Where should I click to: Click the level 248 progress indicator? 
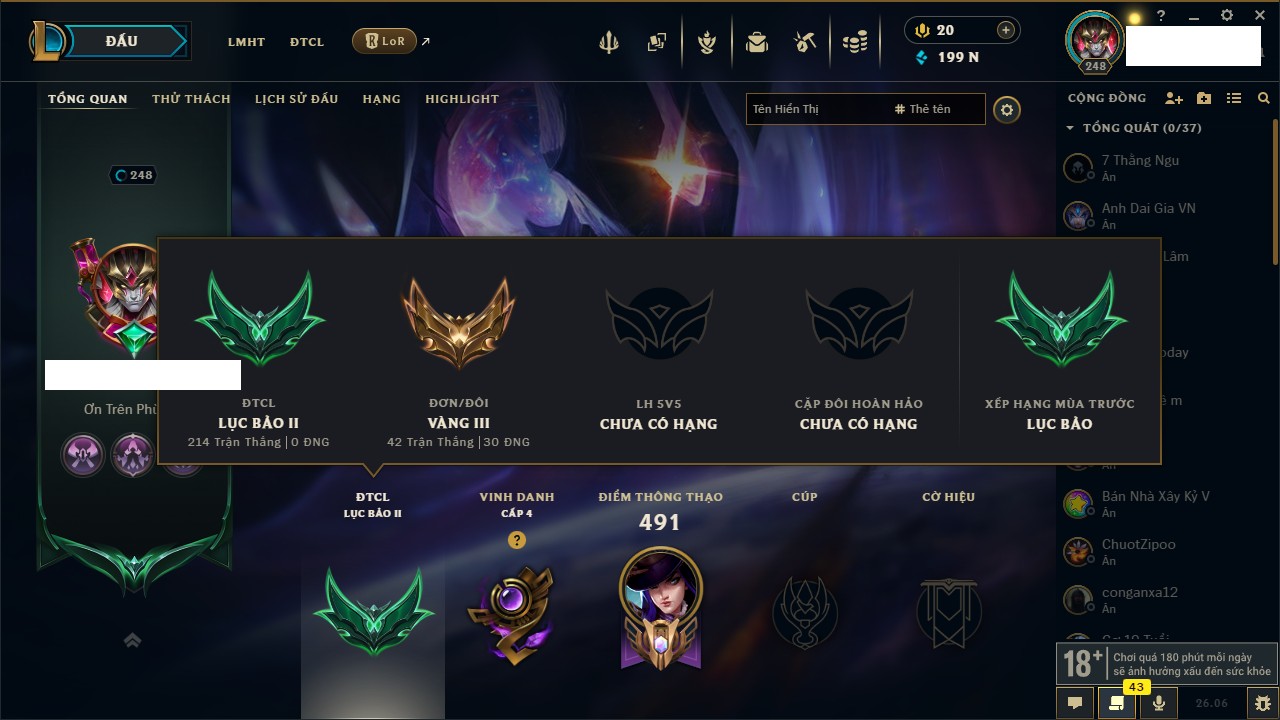[134, 175]
